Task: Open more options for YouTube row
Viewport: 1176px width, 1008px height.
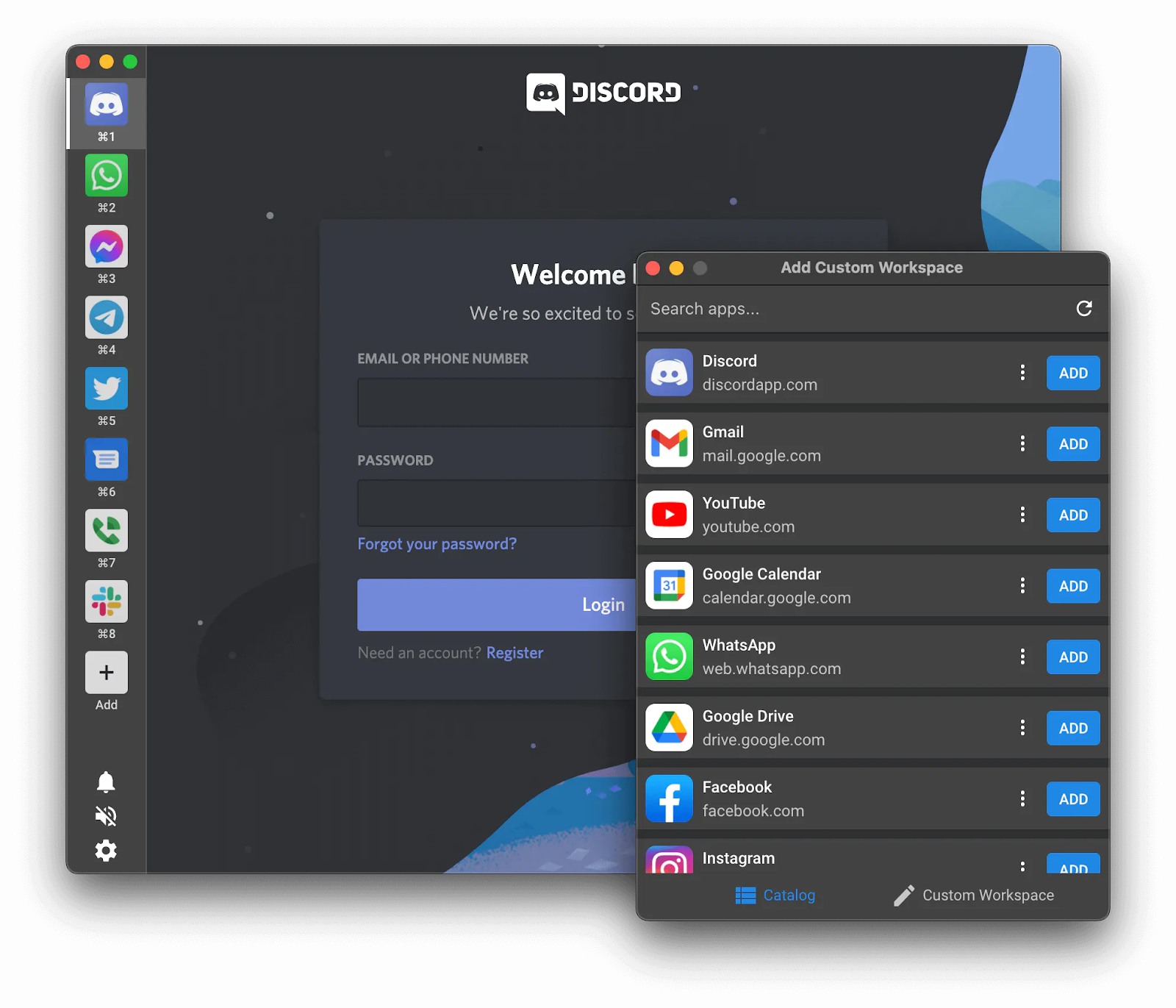Action: click(x=1022, y=515)
